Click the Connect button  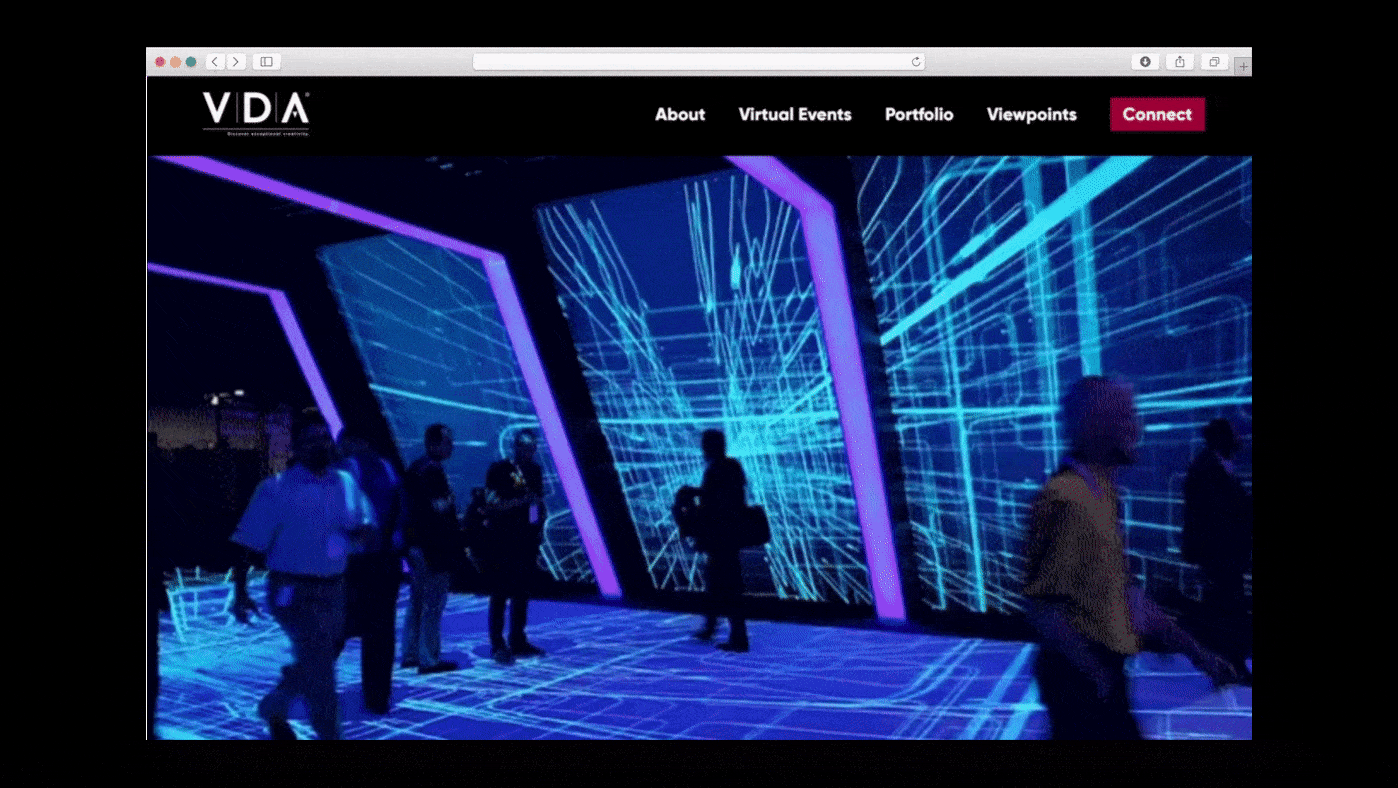[1157, 114]
